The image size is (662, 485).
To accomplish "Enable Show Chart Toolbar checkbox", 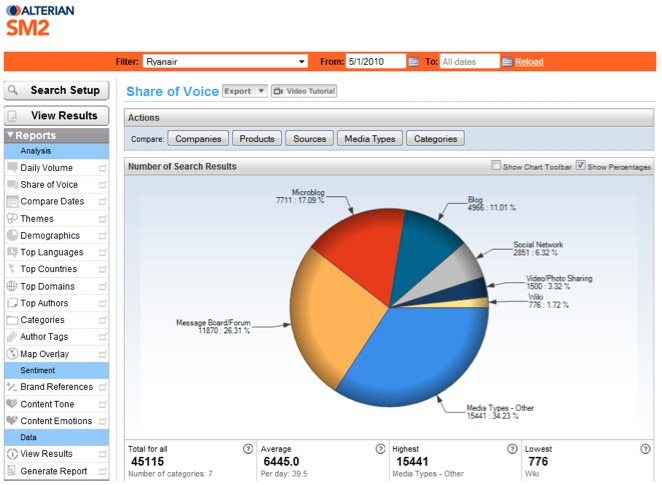I will [x=496, y=165].
